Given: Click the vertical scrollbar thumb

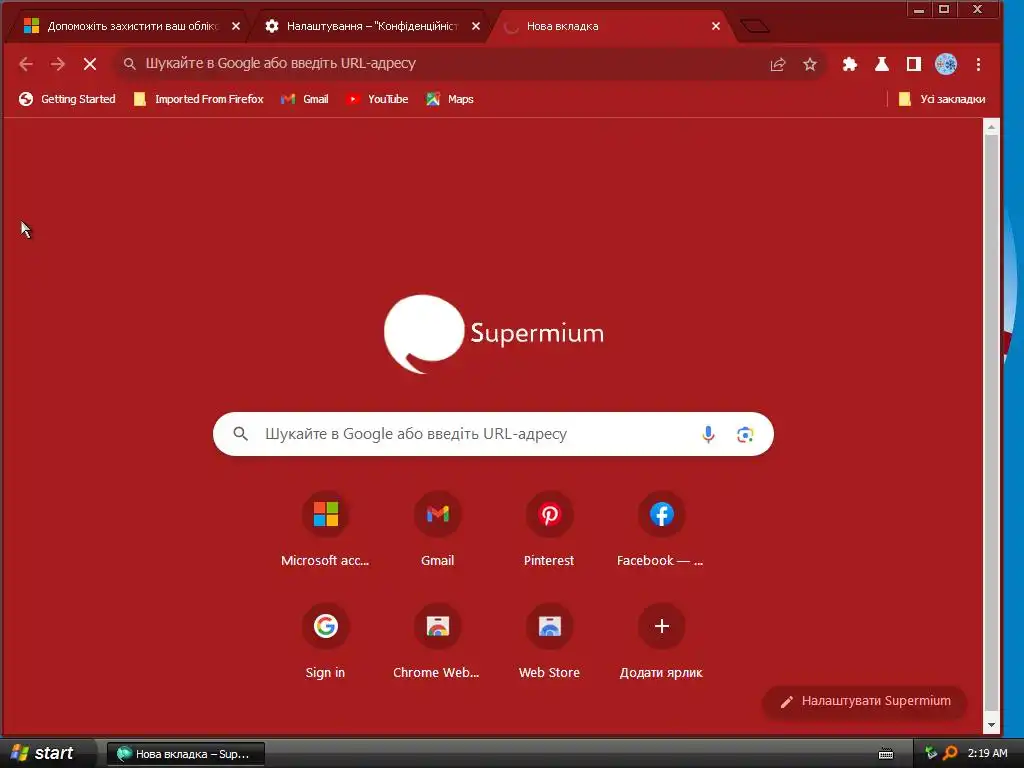Looking at the screenshot, I should pos(991,424).
